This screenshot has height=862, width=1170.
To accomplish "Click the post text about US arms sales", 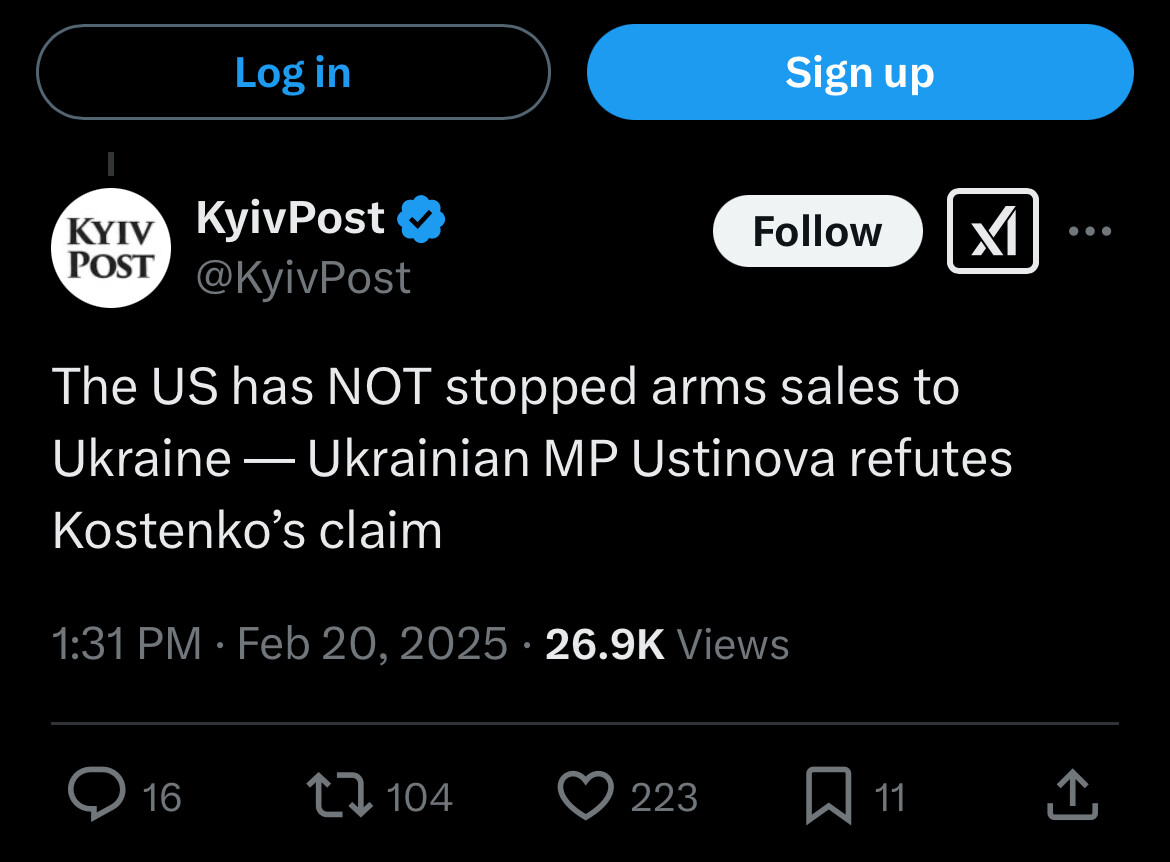I will click(x=532, y=458).
